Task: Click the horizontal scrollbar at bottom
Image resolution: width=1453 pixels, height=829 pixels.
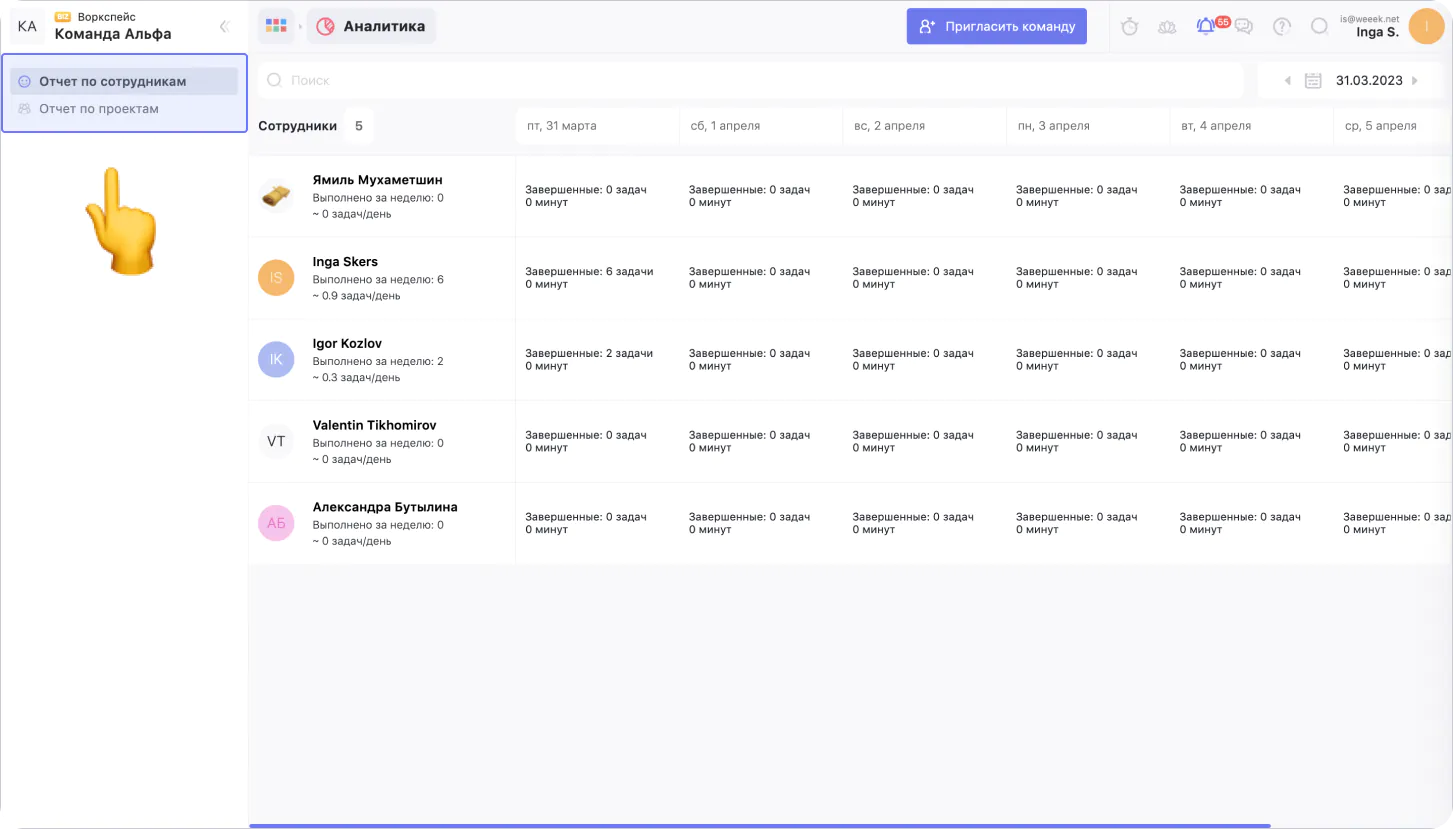Action: click(760, 825)
